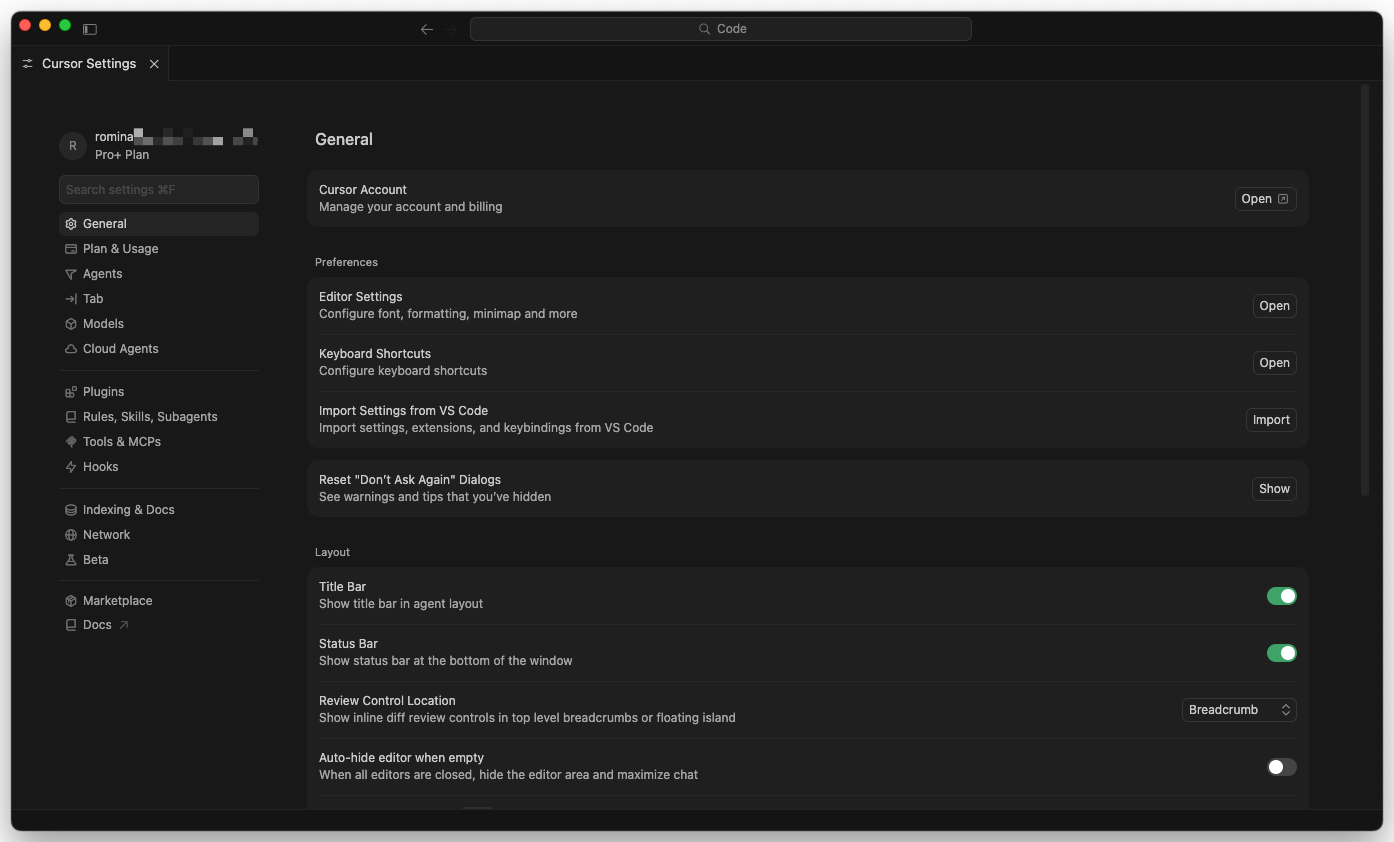1394x842 pixels.
Task: Enable Auto-hide editor when empty
Action: tap(1282, 767)
